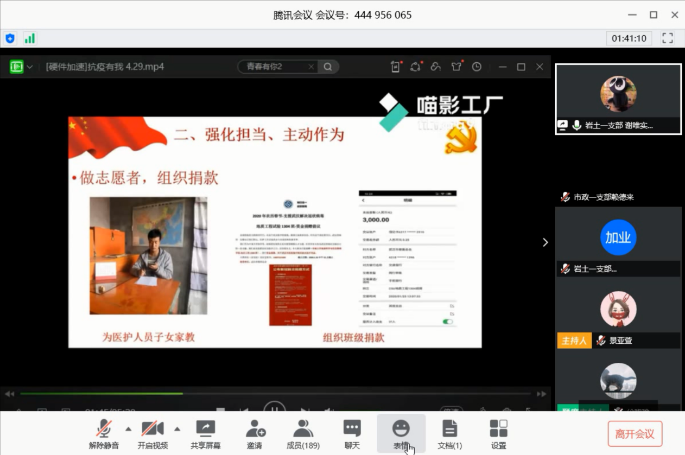Open meeting 设置 settings
This screenshot has width=685, height=455.
[498, 433]
